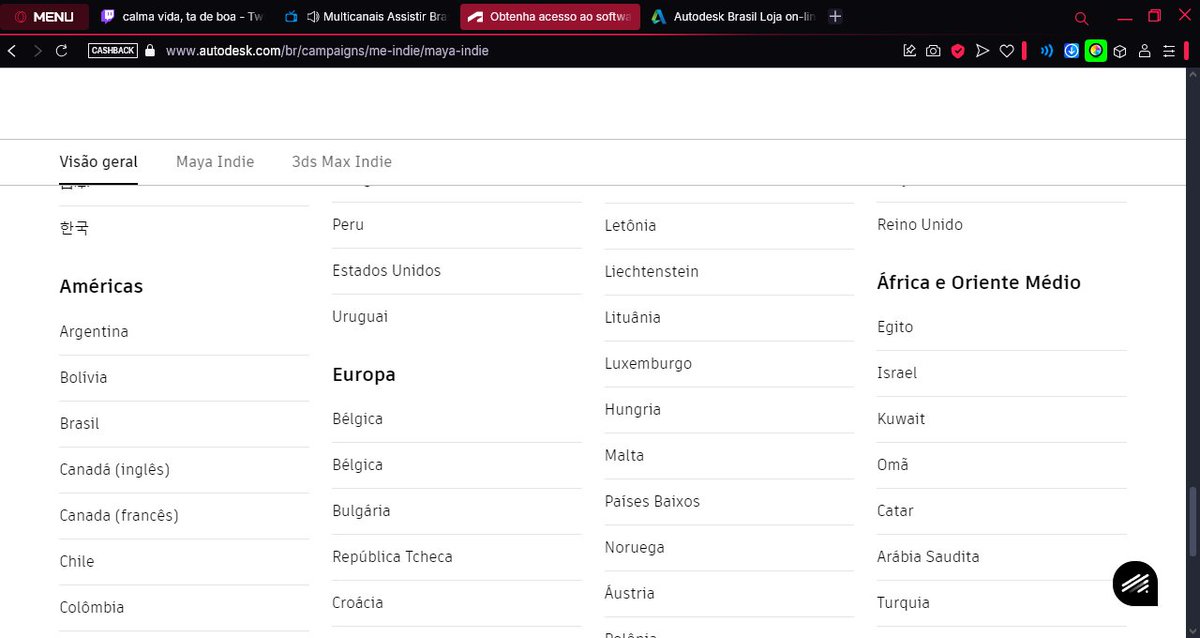This screenshot has height=638, width=1200.
Task: Choose Liechtenstein link
Action: pyautogui.click(x=652, y=272)
